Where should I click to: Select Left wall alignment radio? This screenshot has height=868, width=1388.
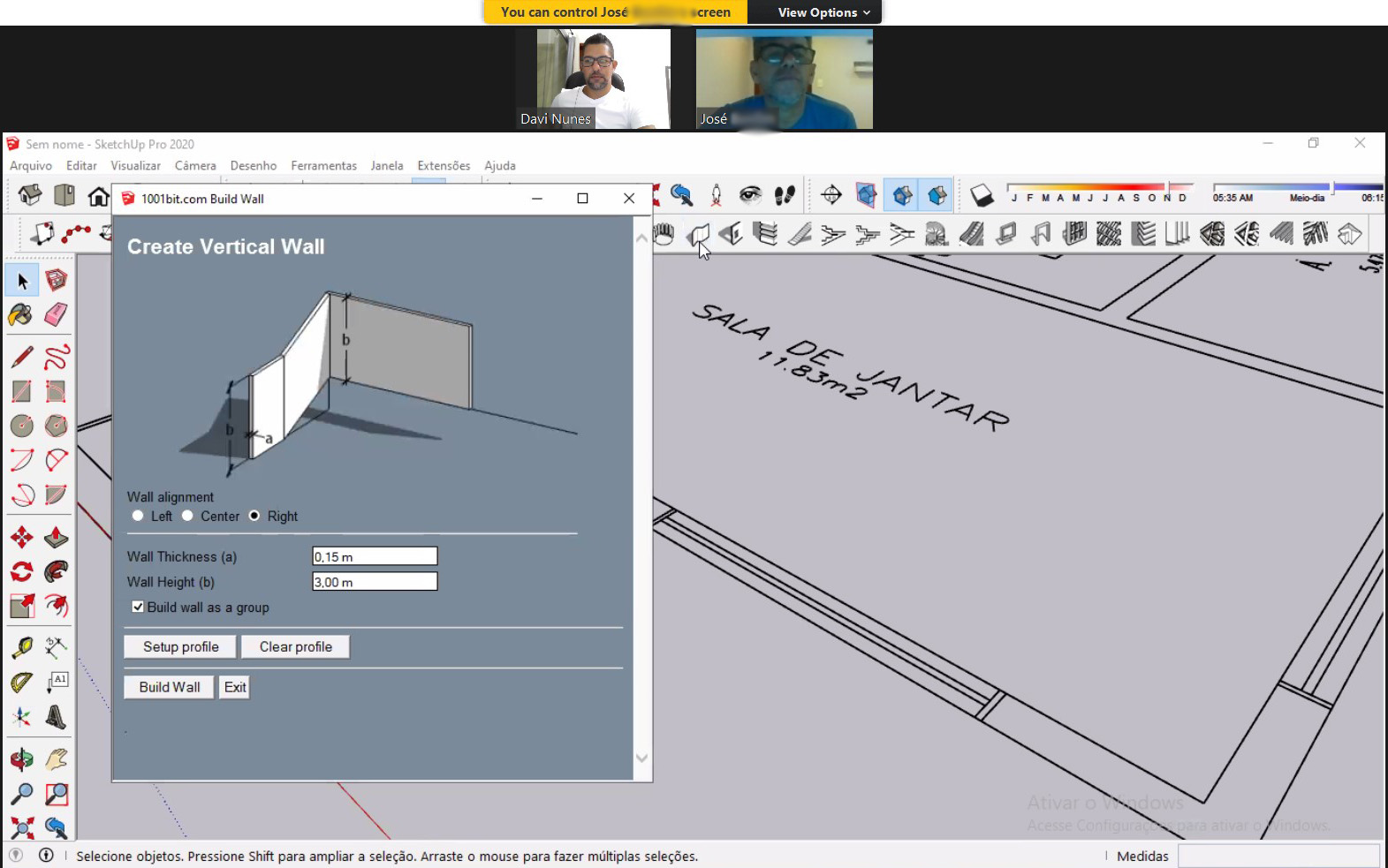138,516
